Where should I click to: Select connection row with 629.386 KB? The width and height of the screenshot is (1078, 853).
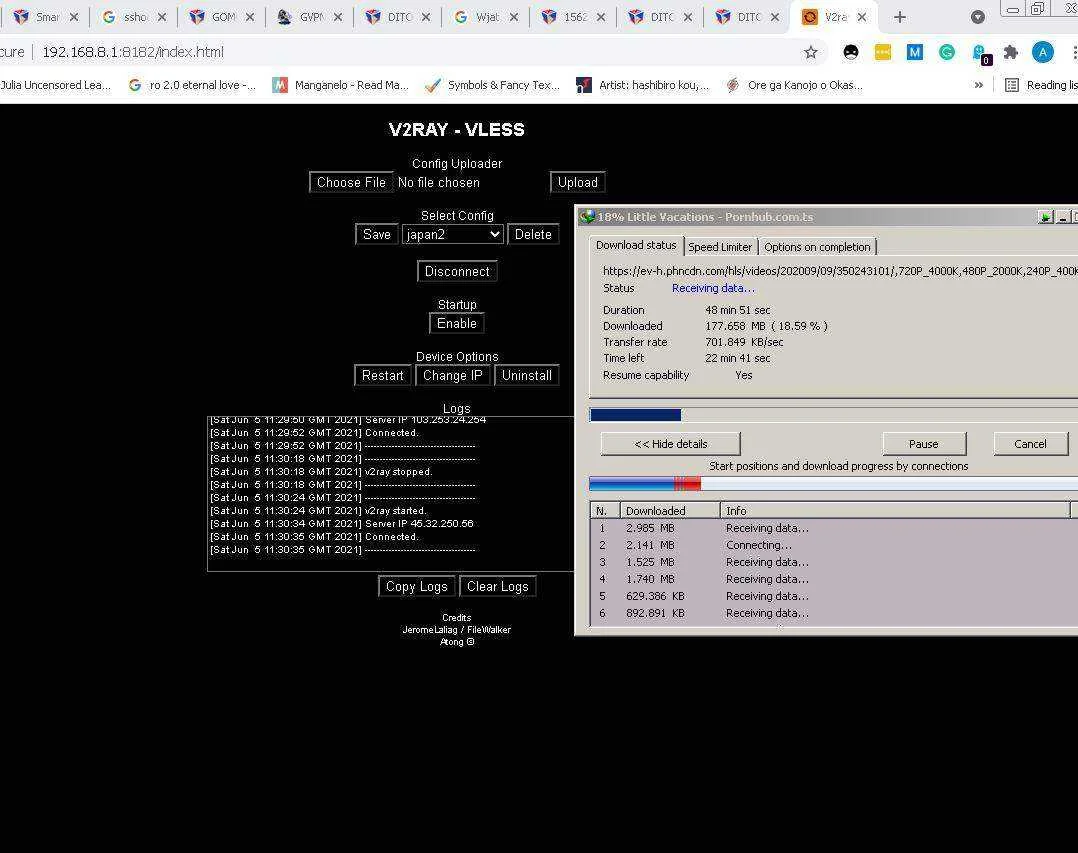[x=833, y=596]
